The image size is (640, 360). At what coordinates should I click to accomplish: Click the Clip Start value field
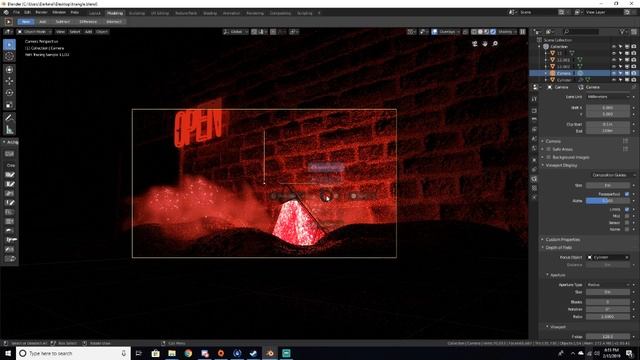tap(608, 124)
